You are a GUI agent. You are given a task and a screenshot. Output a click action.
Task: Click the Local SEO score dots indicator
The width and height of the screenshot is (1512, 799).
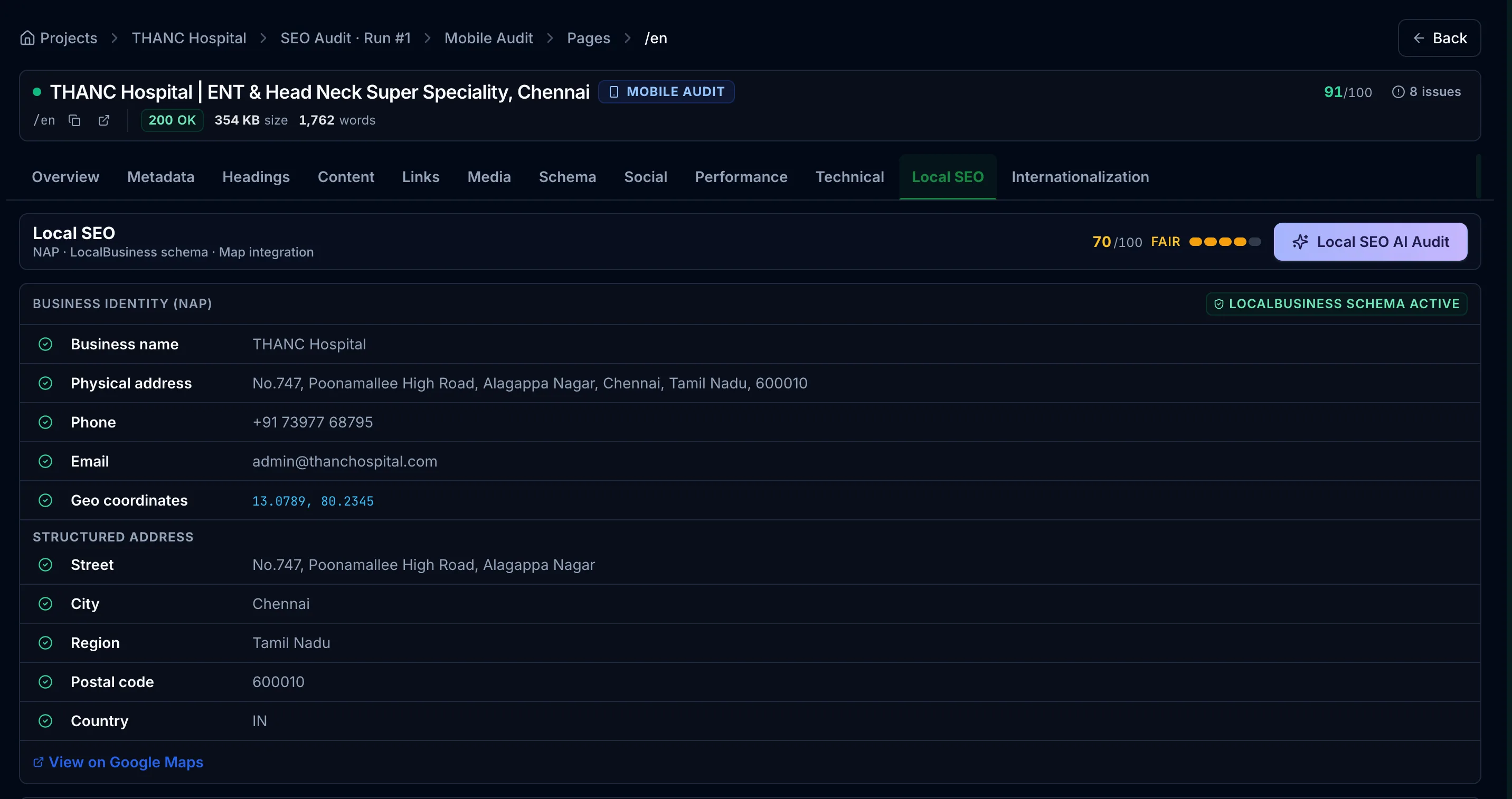(1225, 242)
